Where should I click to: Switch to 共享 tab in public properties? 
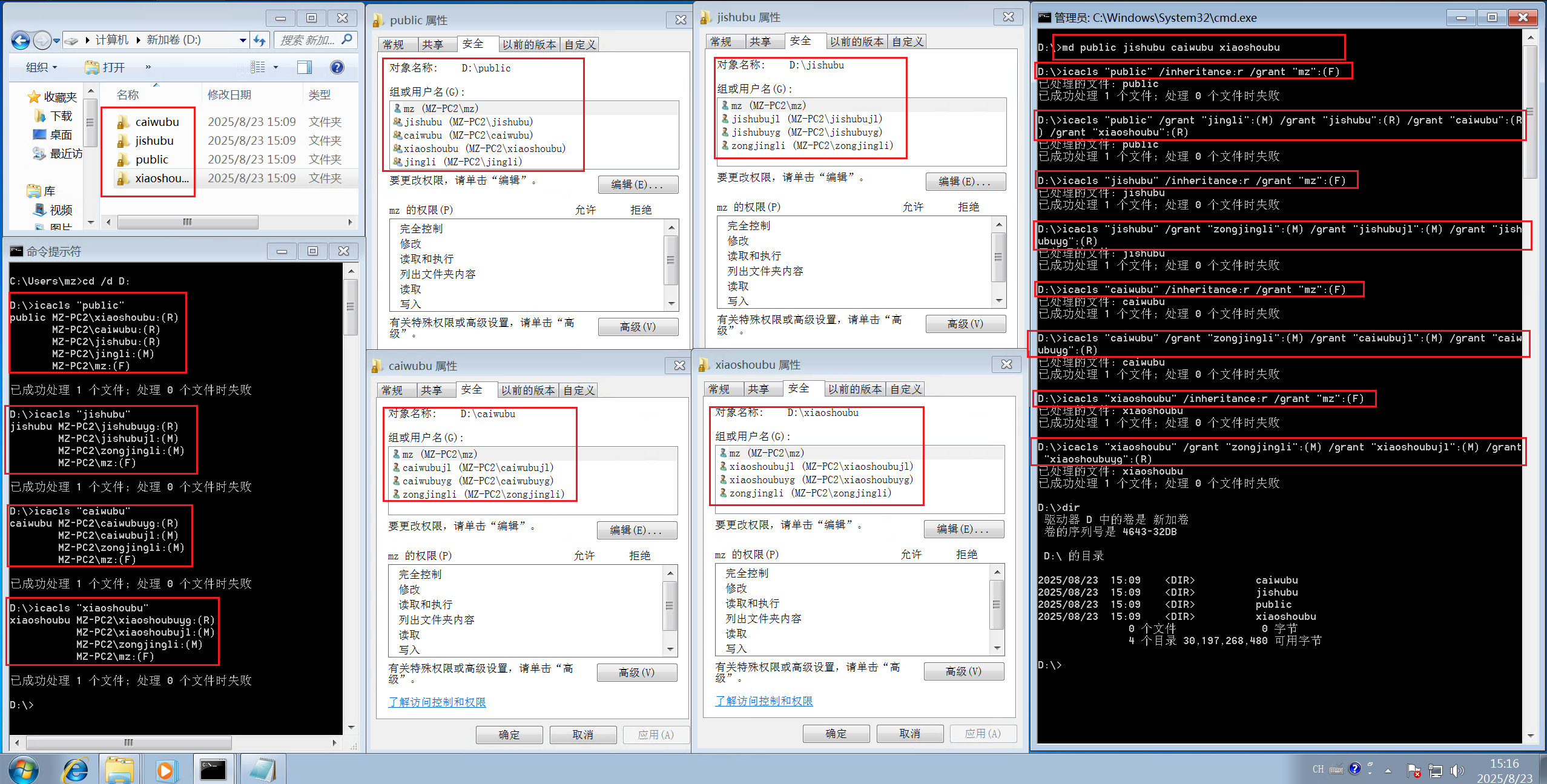pos(432,44)
